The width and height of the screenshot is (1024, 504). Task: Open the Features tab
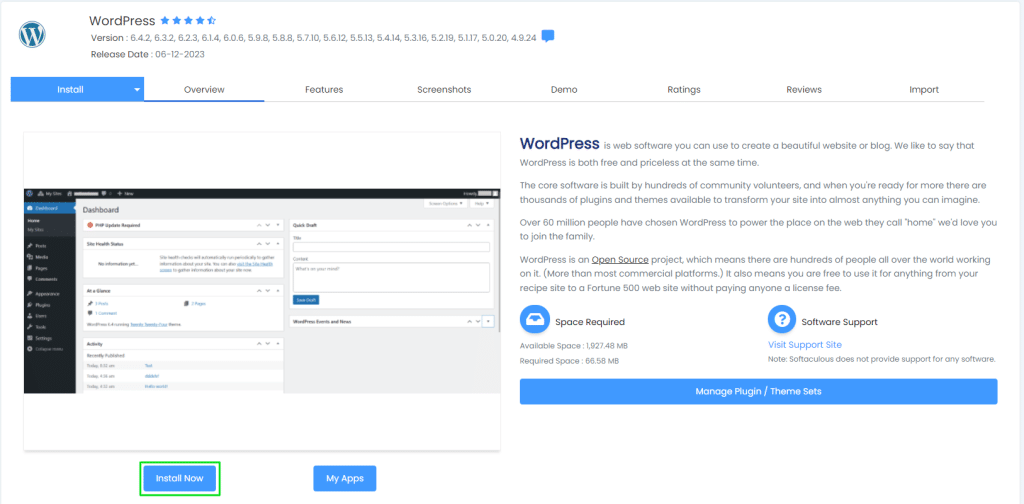pyautogui.click(x=324, y=89)
